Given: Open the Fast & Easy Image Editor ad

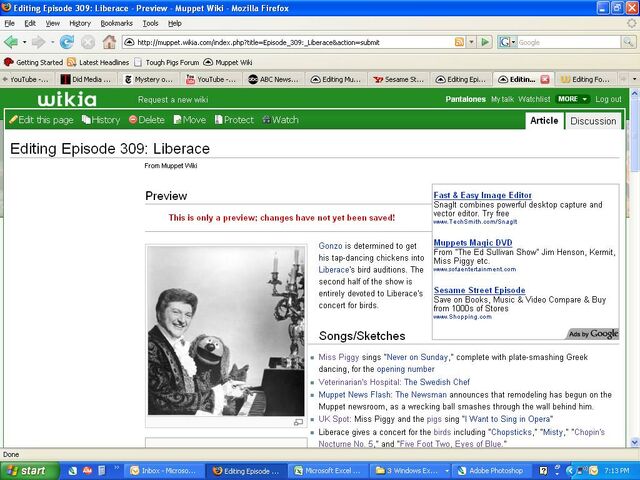Looking at the screenshot, I should click(482, 195).
